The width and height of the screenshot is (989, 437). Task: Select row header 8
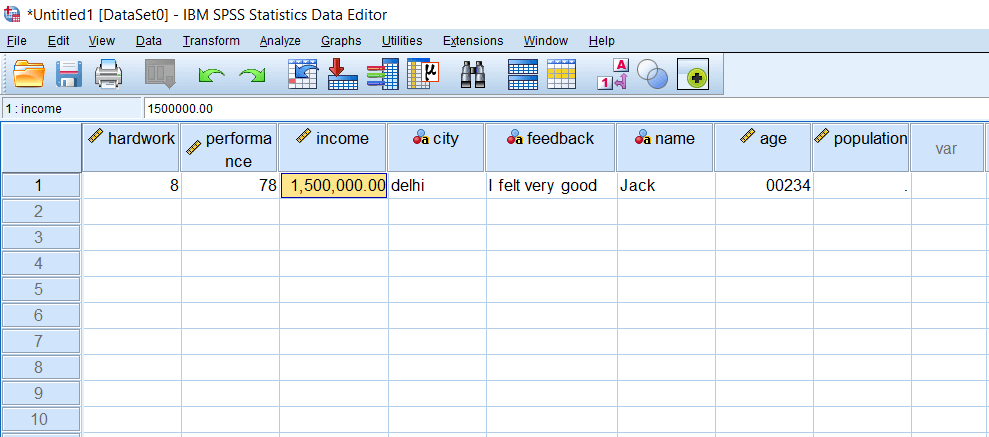(40, 367)
